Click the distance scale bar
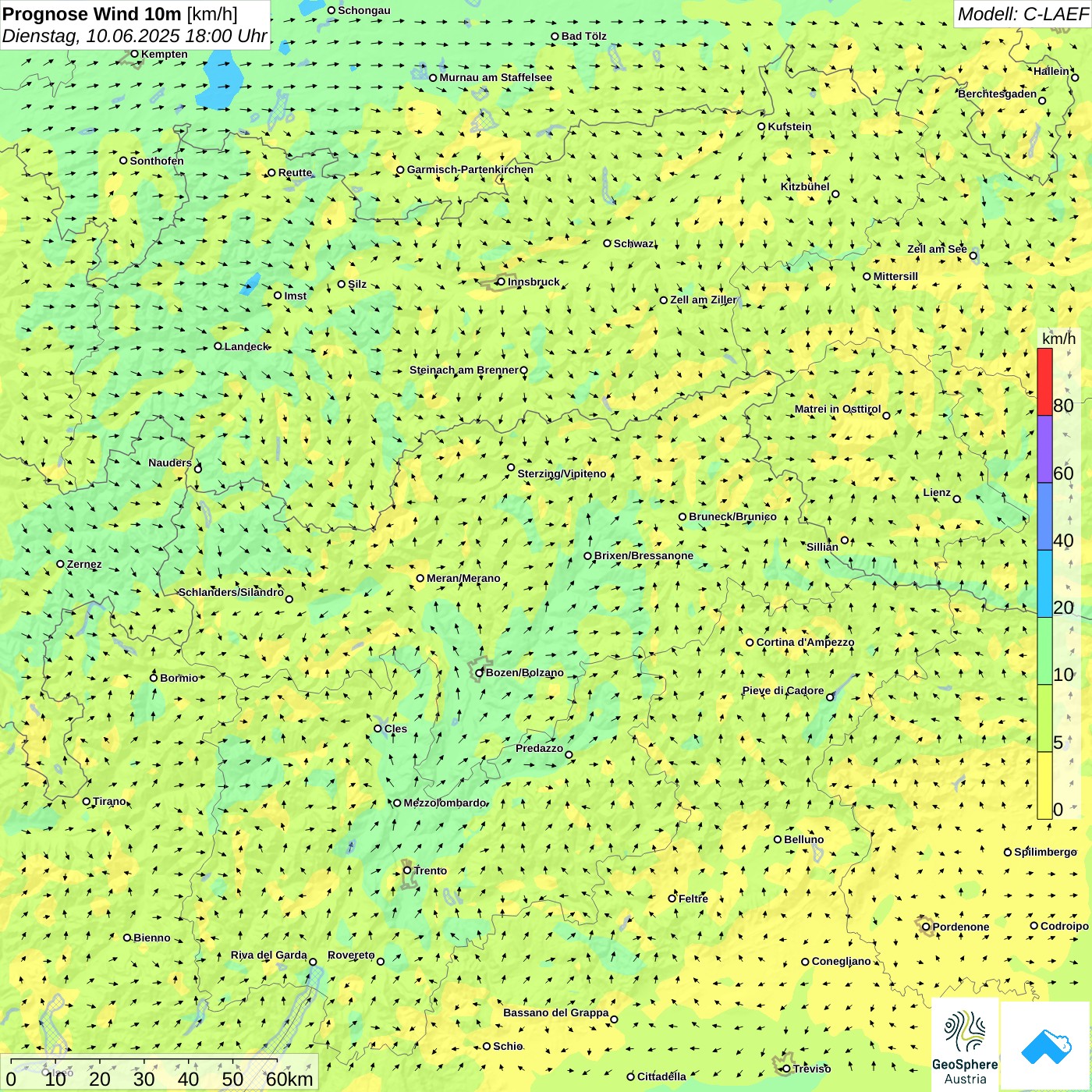The image size is (1092, 1092). tap(160, 1073)
